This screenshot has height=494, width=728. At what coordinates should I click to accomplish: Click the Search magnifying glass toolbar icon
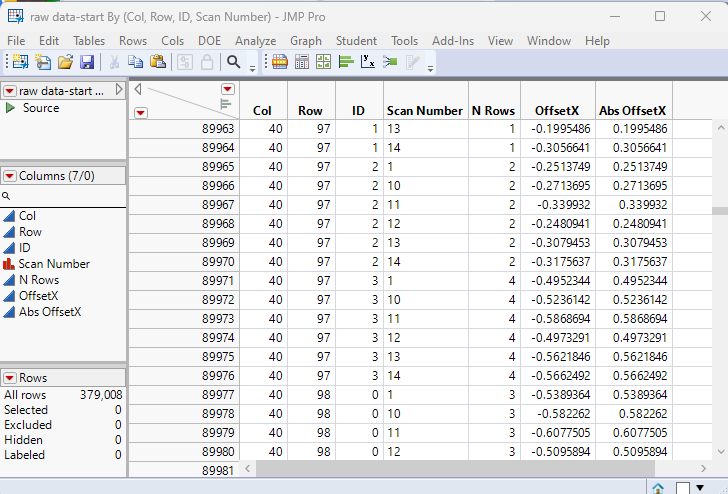(233, 62)
